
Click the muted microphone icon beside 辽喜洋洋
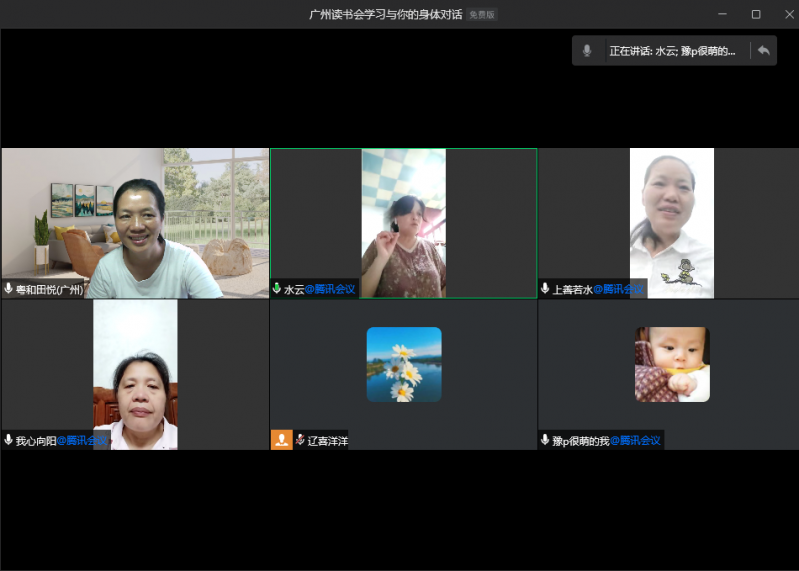coord(299,440)
